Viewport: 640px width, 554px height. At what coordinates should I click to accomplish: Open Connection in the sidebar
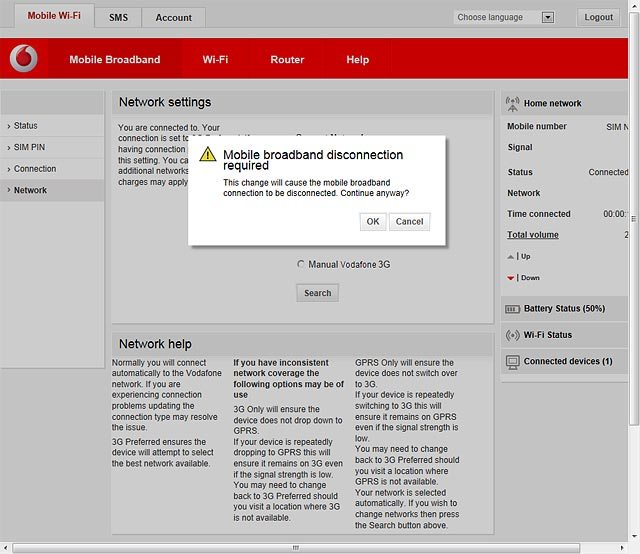pyautogui.click(x=52, y=169)
